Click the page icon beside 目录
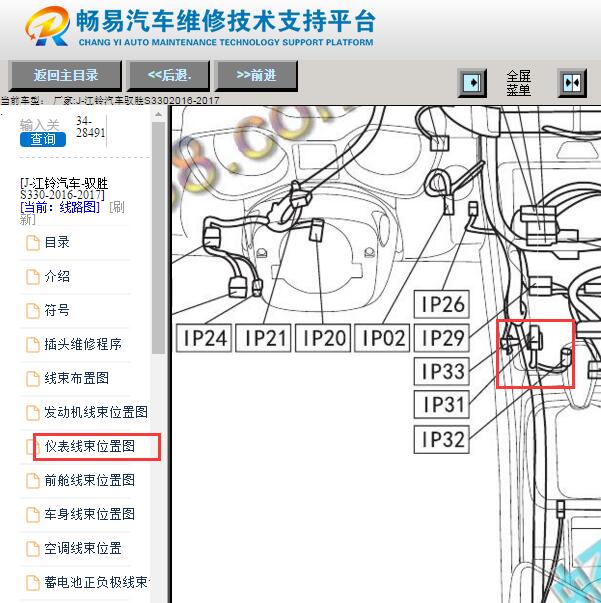This screenshot has width=601, height=603. (33, 243)
